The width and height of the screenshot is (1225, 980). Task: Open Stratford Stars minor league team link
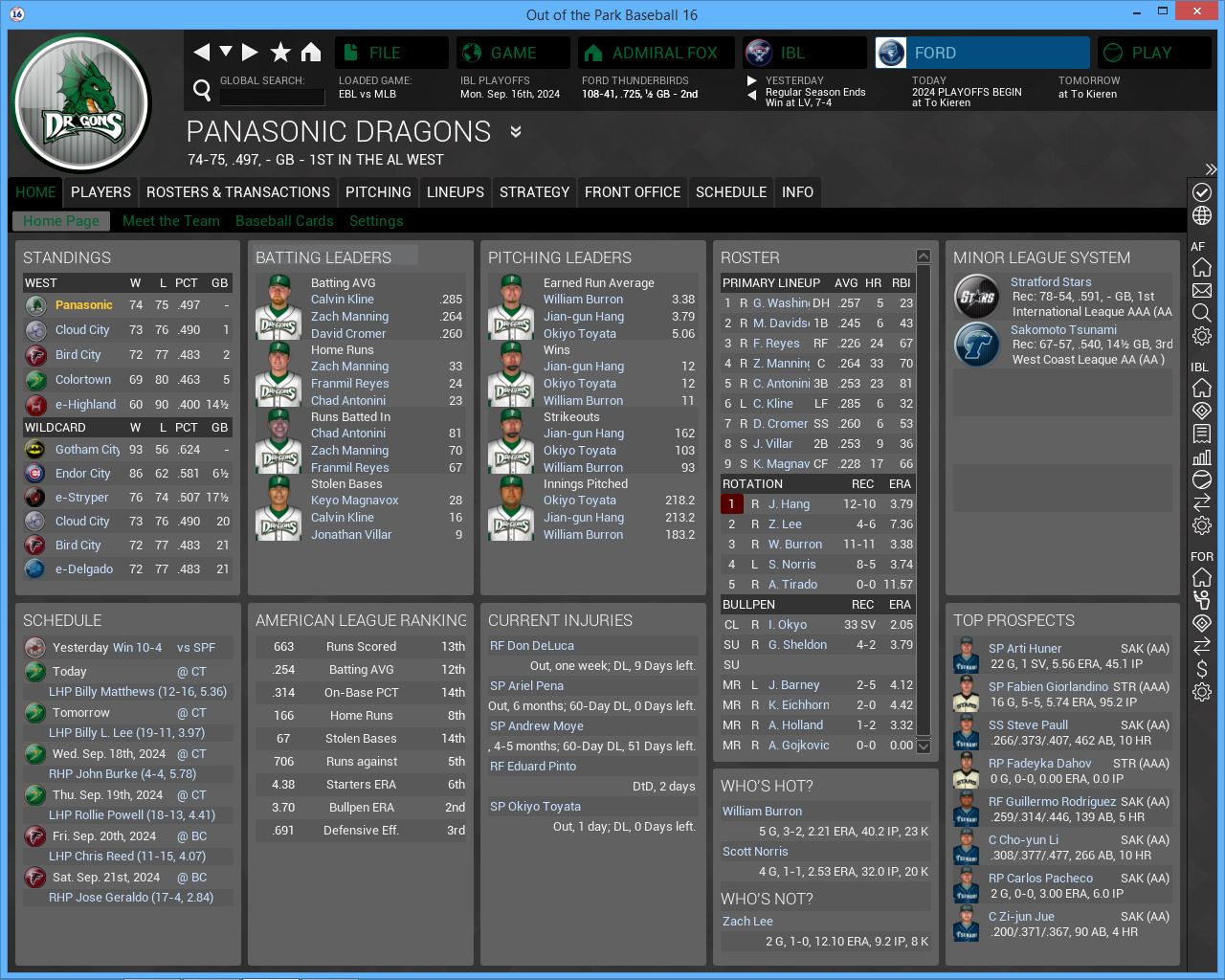click(x=1051, y=282)
